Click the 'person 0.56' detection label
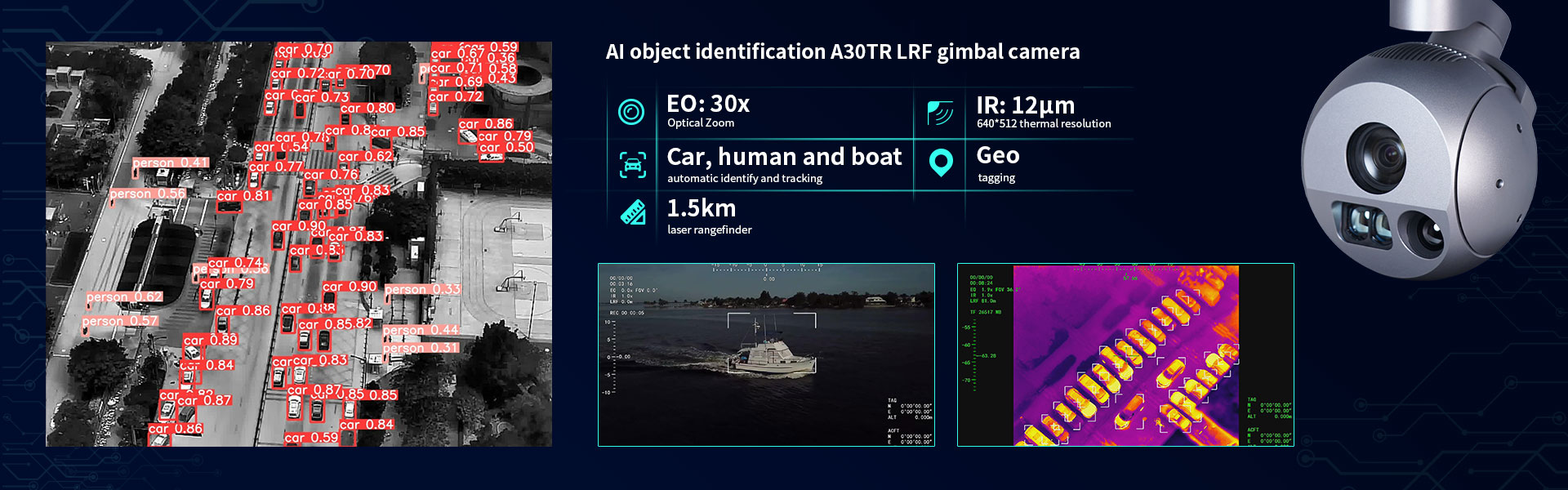The height and width of the screenshot is (490, 1568). click(148, 194)
